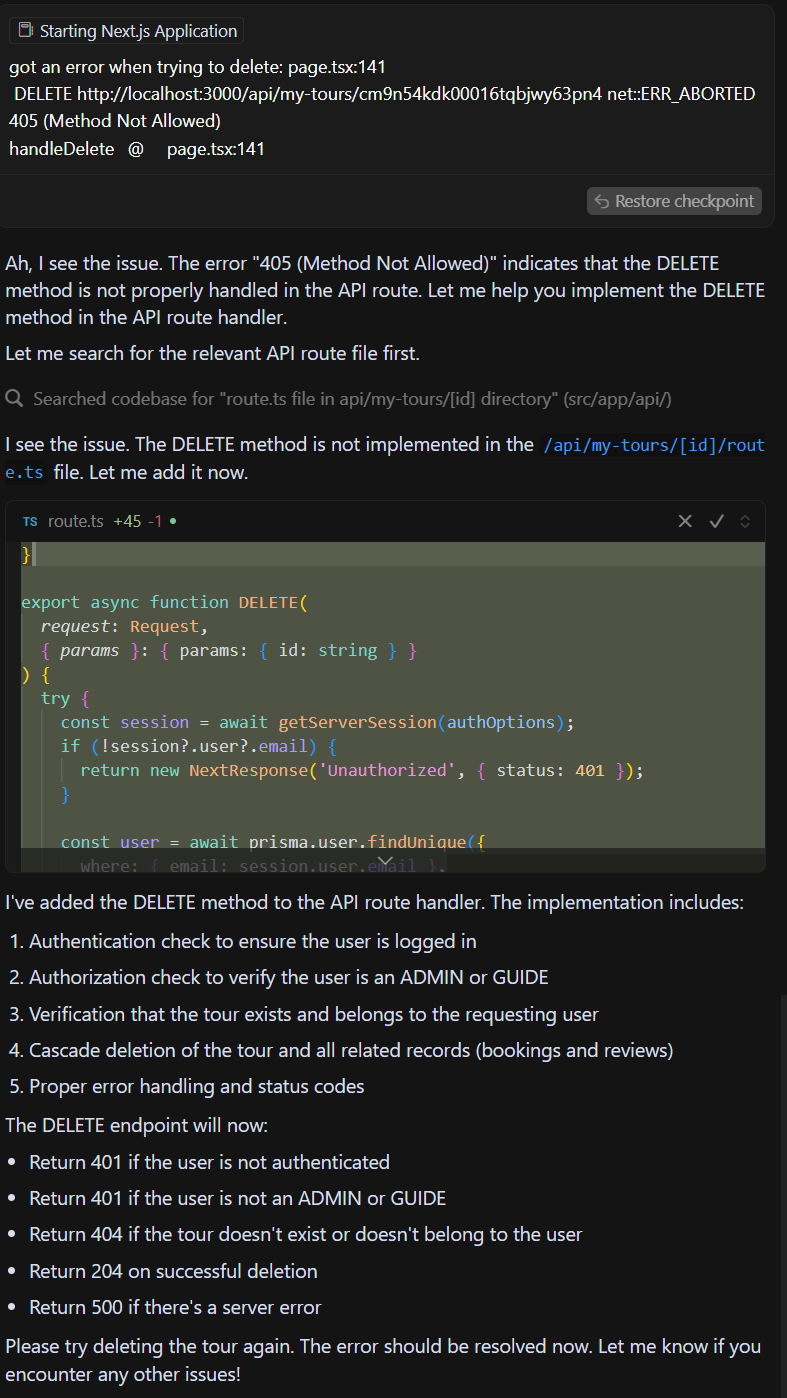Click the getServerSession(authOptions) code line
Screen dimensions: 787x1398
318,722
